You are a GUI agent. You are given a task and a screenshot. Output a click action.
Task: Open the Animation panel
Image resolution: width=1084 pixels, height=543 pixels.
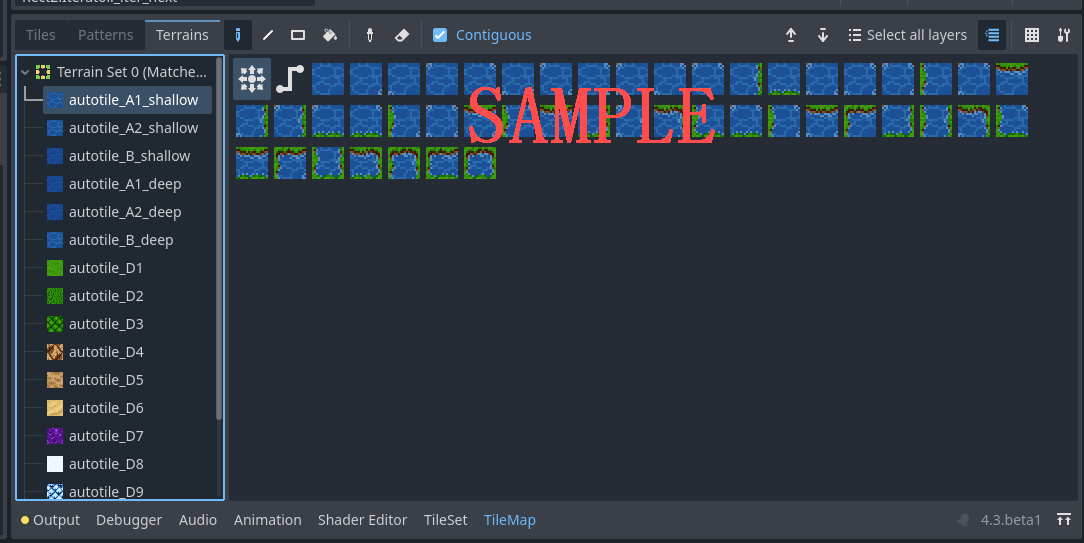[x=268, y=519]
